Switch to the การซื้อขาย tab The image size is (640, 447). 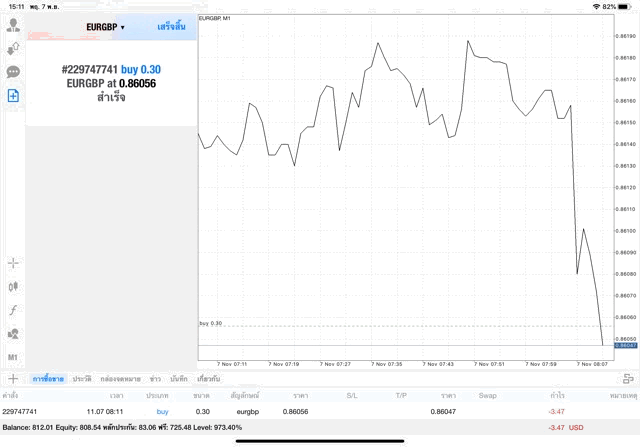click(48, 379)
